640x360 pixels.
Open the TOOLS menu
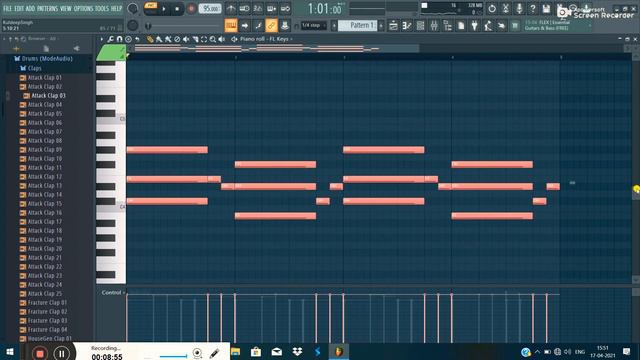click(x=102, y=8)
